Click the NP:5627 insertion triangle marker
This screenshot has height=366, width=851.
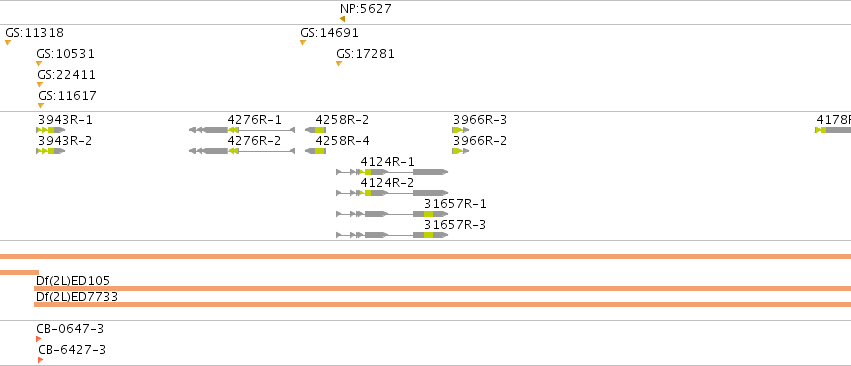342,19
